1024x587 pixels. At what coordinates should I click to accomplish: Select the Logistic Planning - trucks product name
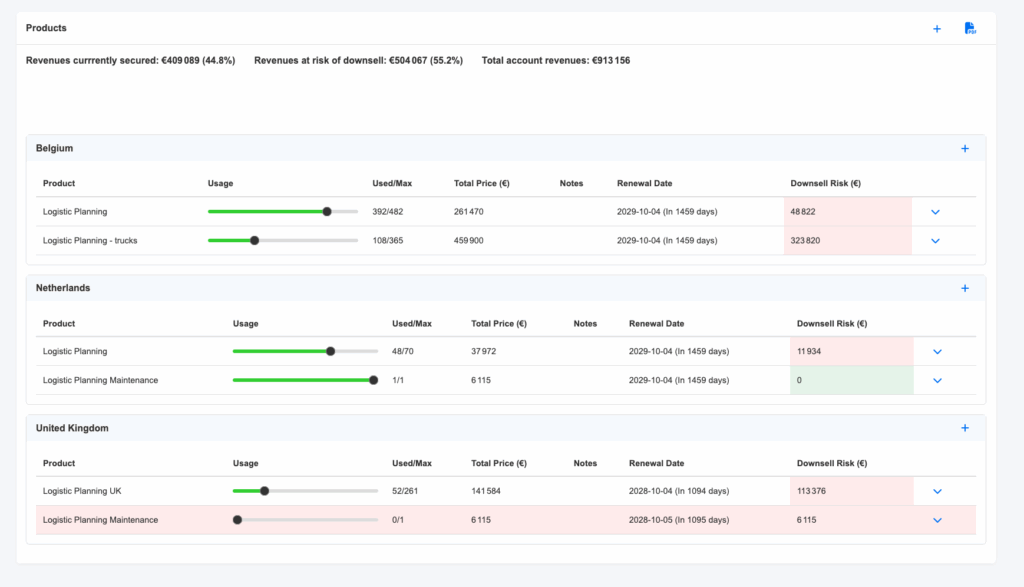(x=90, y=241)
